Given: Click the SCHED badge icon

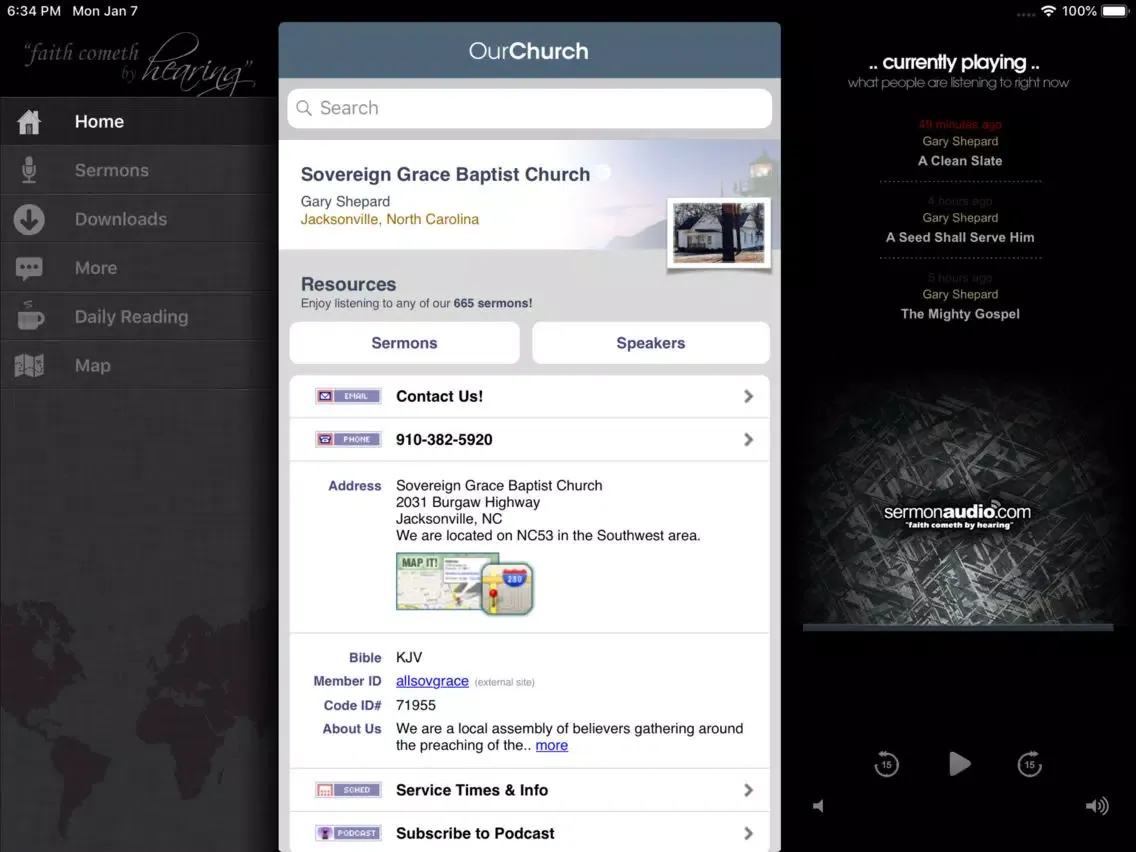Looking at the screenshot, I should [348, 790].
